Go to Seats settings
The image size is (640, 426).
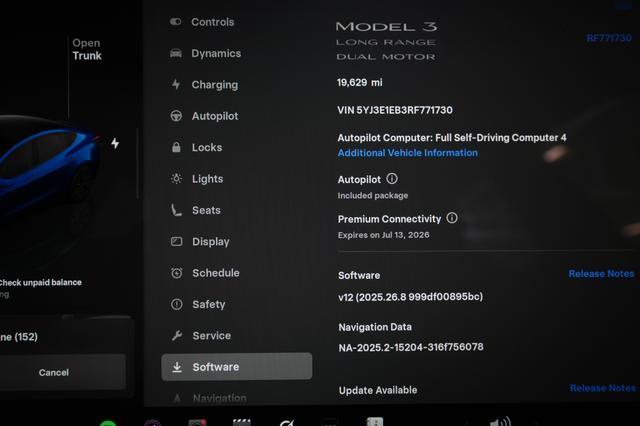pos(196,210)
